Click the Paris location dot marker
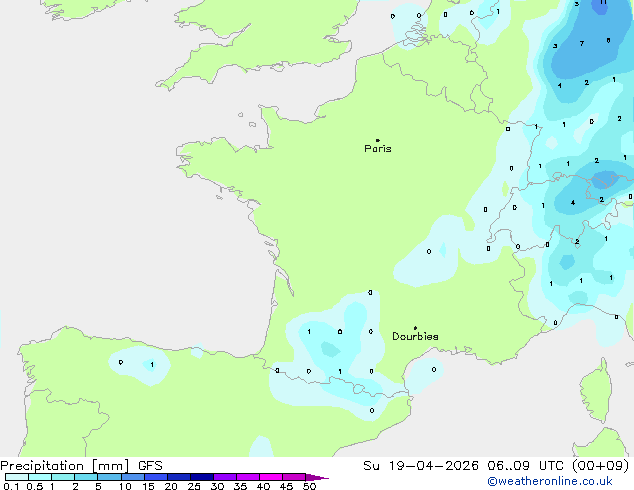 tap(378, 140)
